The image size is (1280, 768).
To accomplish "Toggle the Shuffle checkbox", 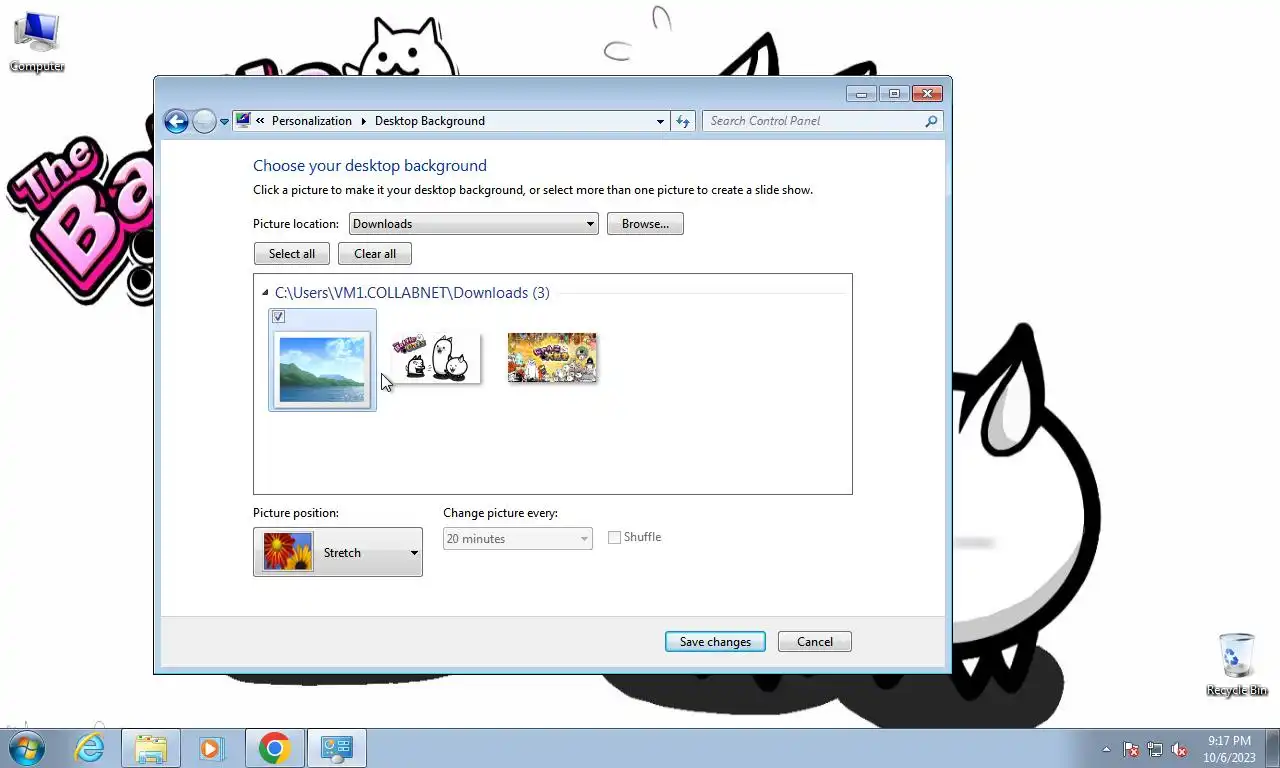I will [615, 538].
